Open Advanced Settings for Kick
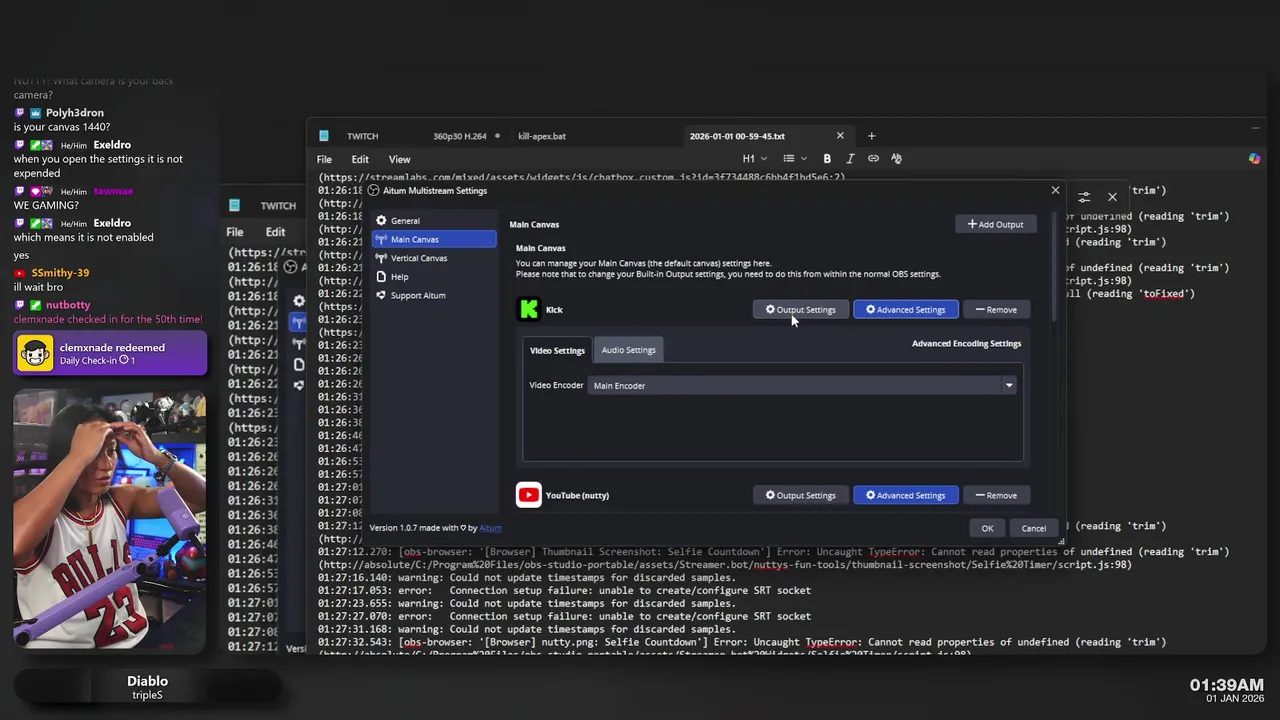This screenshot has width=1280, height=720. coord(906,309)
